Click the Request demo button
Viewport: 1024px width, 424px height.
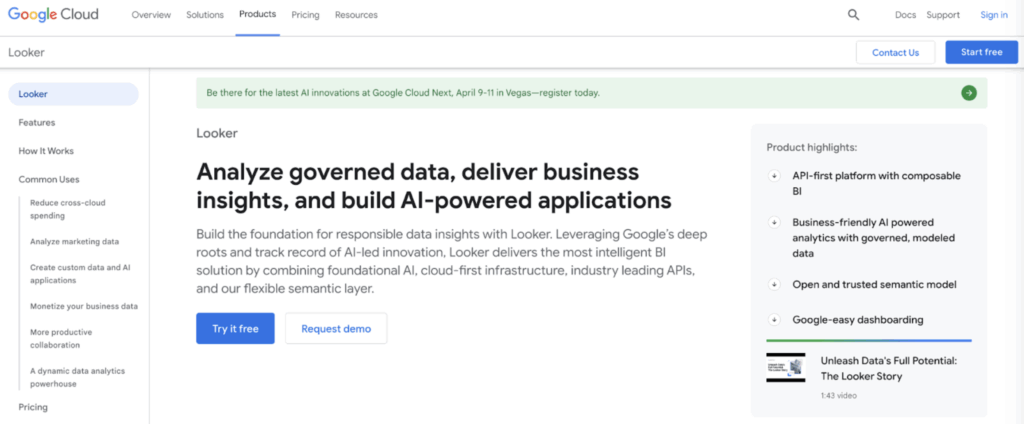pyautogui.click(x=336, y=329)
